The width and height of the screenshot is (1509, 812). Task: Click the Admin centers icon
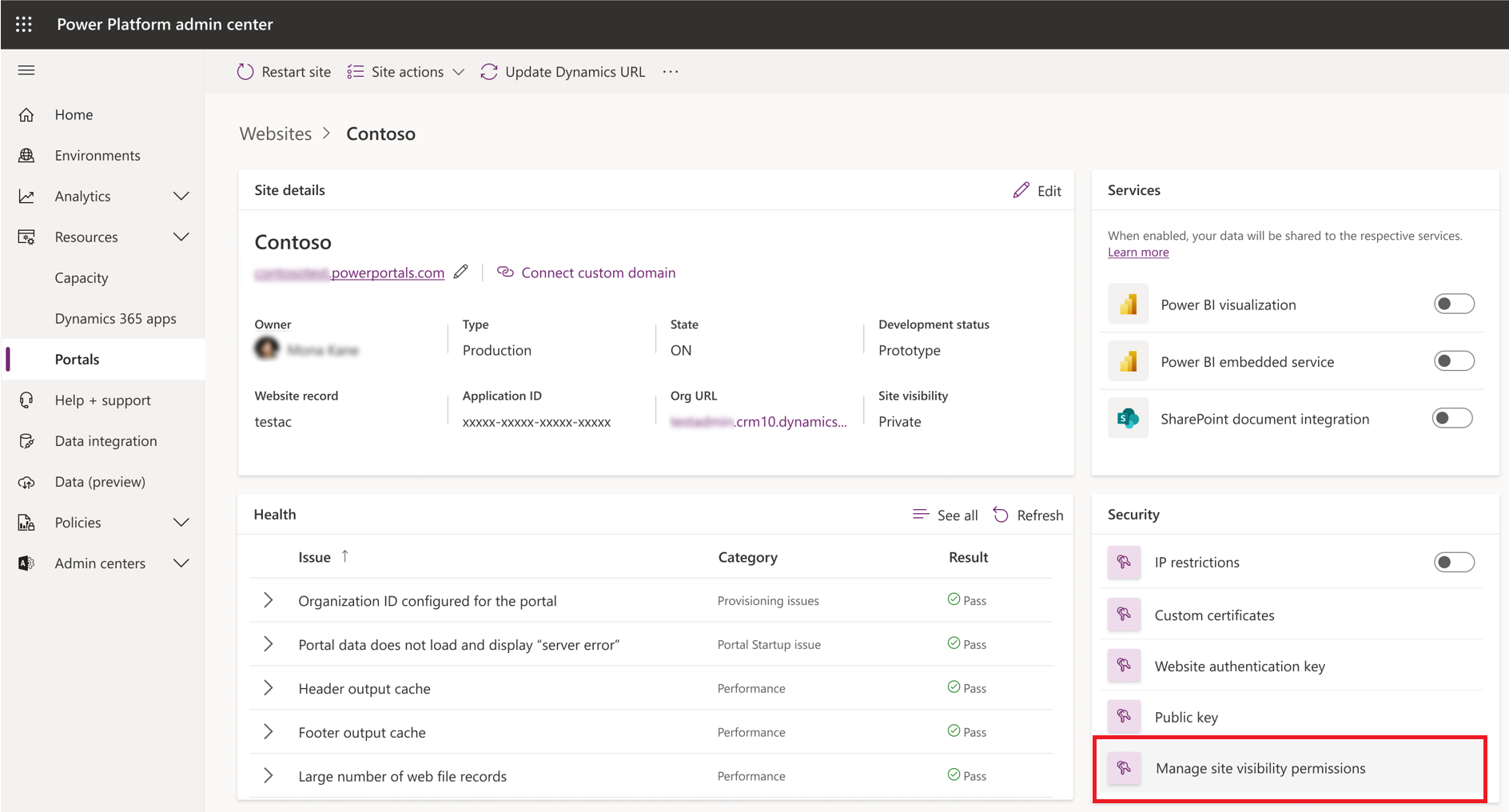point(26,563)
